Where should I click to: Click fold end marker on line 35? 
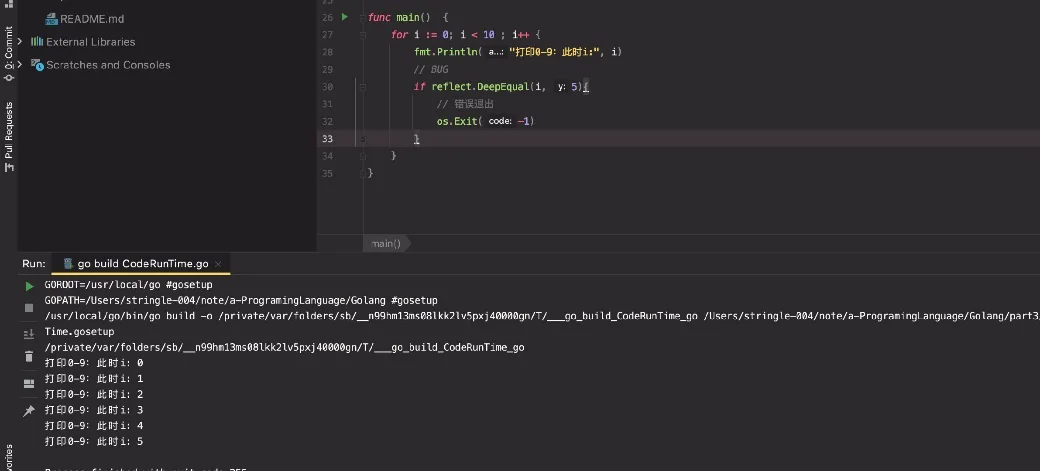click(x=362, y=173)
